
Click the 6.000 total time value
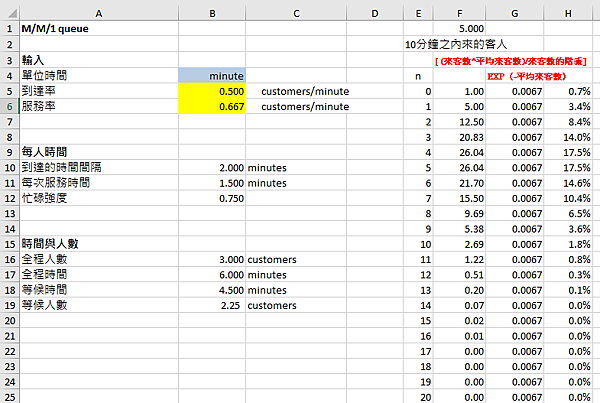[x=231, y=275]
